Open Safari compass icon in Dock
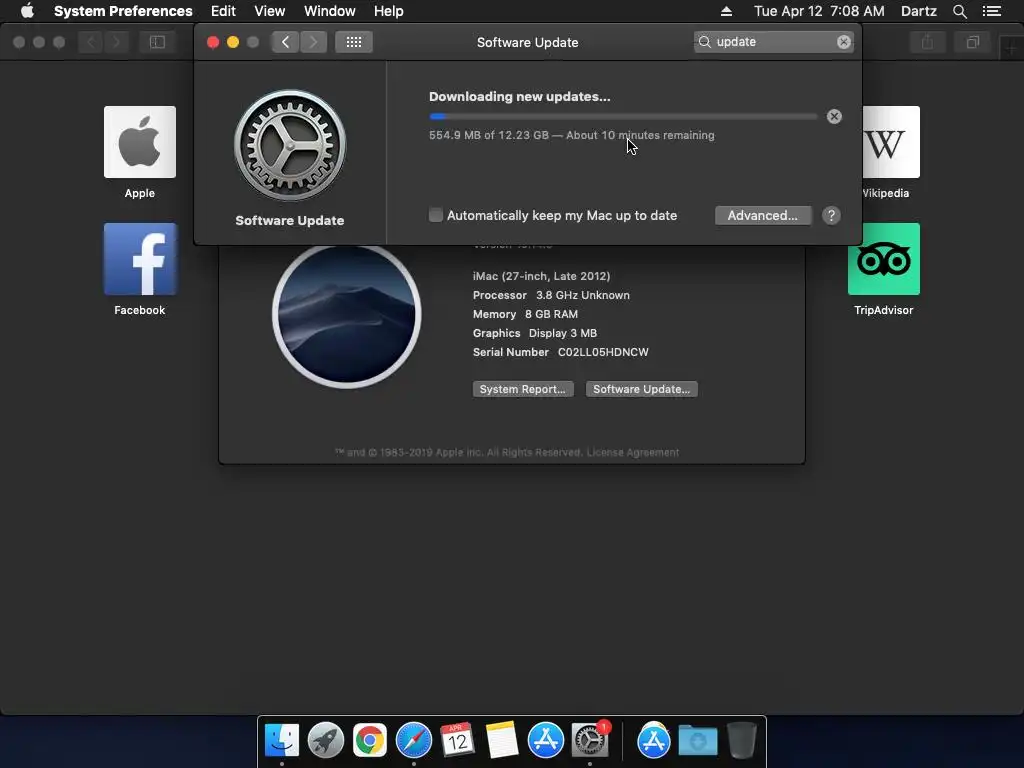This screenshot has height=768, width=1024. point(414,741)
